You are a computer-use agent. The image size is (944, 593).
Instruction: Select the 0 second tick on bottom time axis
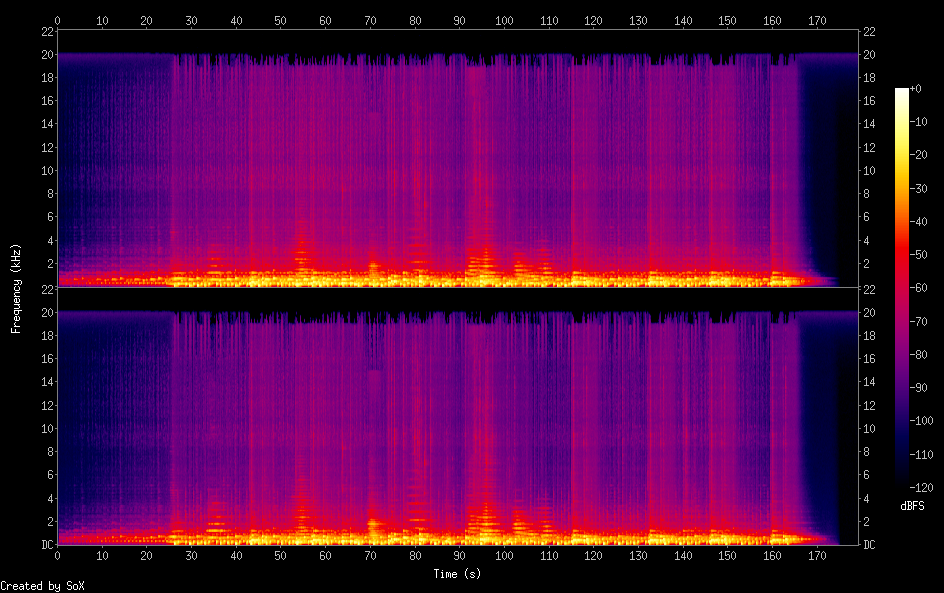58,556
